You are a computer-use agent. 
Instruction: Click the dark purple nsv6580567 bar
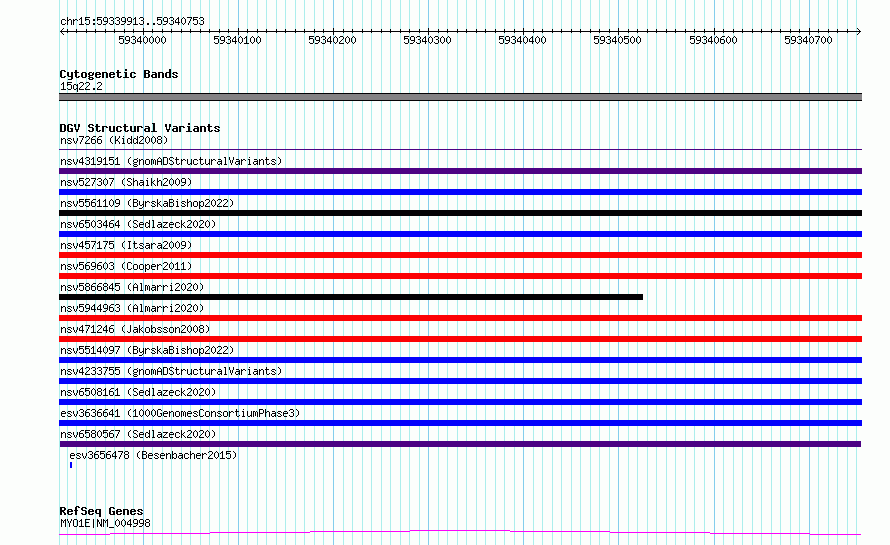click(x=460, y=444)
